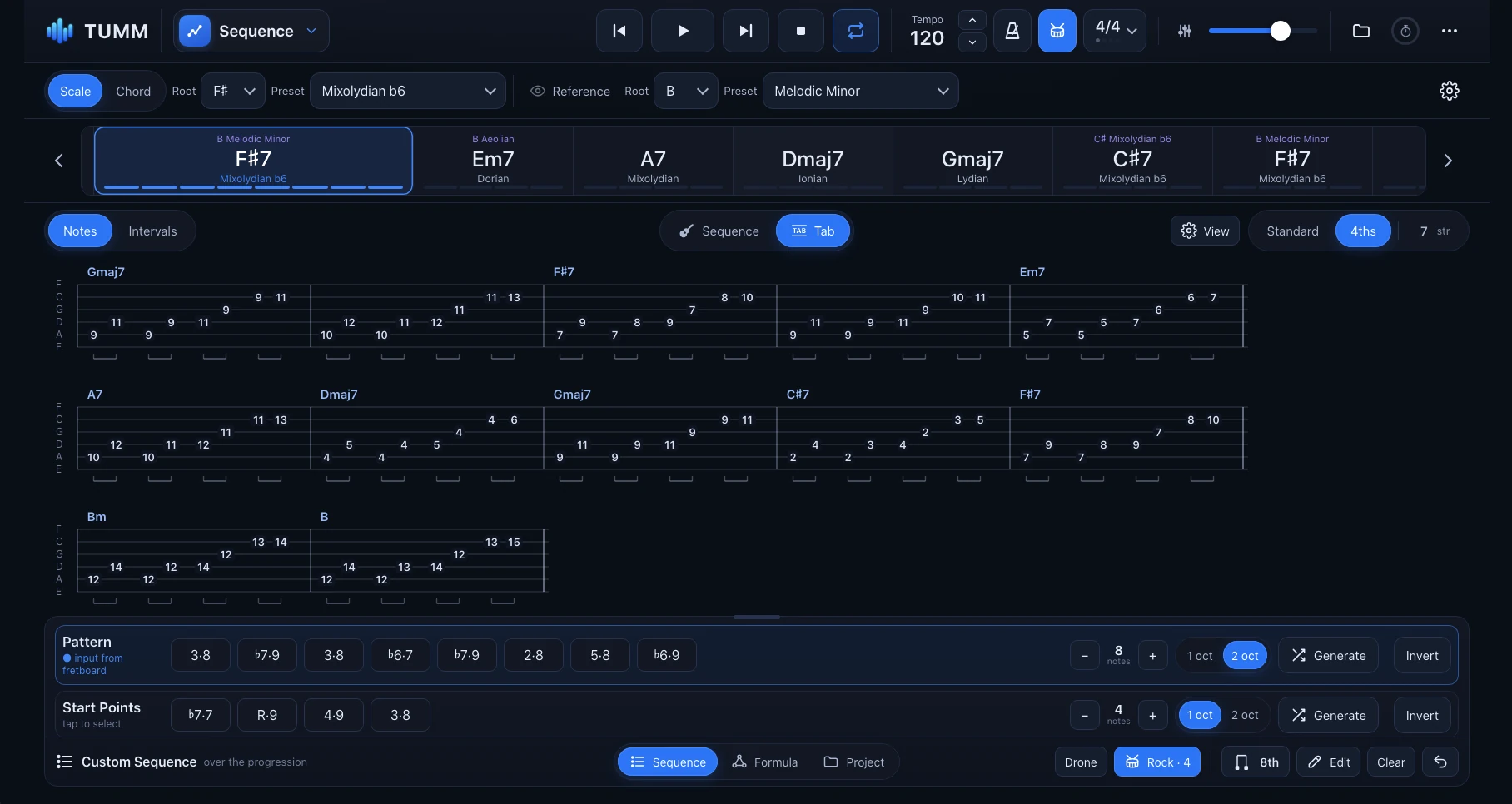This screenshot has height=804, width=1512.
Task: Switch to the Sequence fretboard view
Action: (x=719, y=231)
